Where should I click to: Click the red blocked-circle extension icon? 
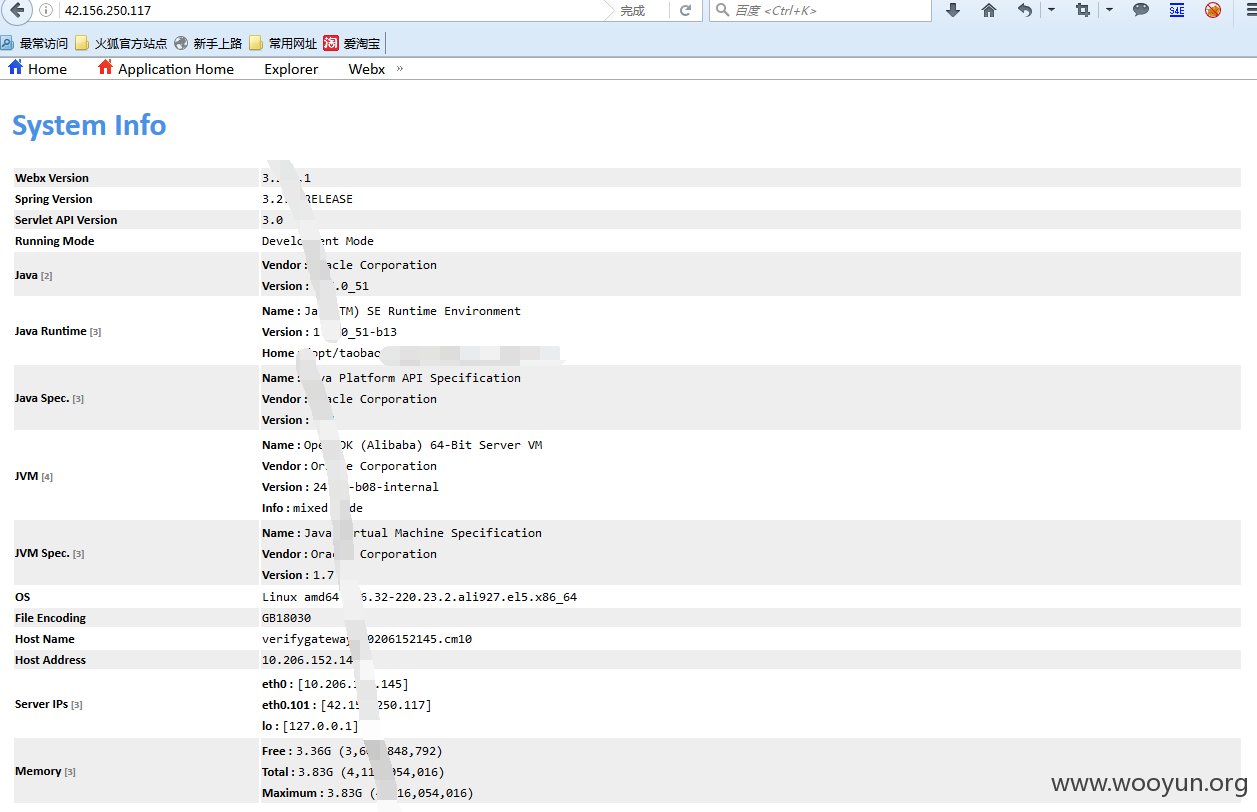pyautogui.click(x=1213, y=10)
